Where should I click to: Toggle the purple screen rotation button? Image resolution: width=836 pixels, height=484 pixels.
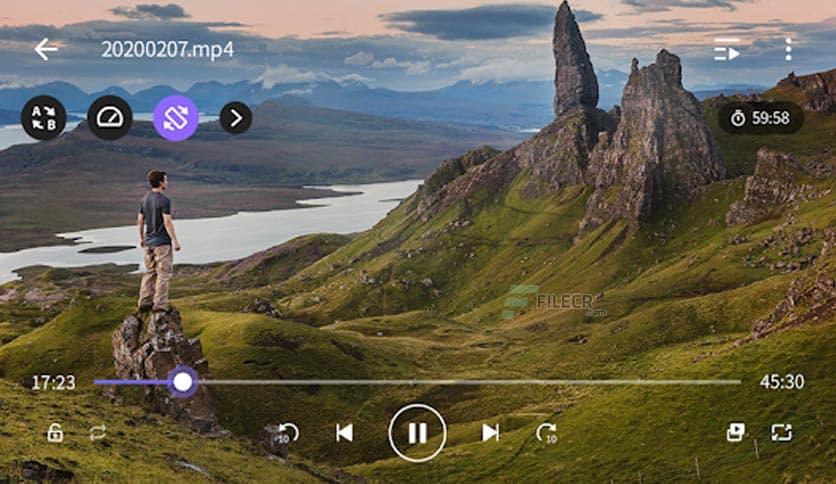click(x=176, y=118)
